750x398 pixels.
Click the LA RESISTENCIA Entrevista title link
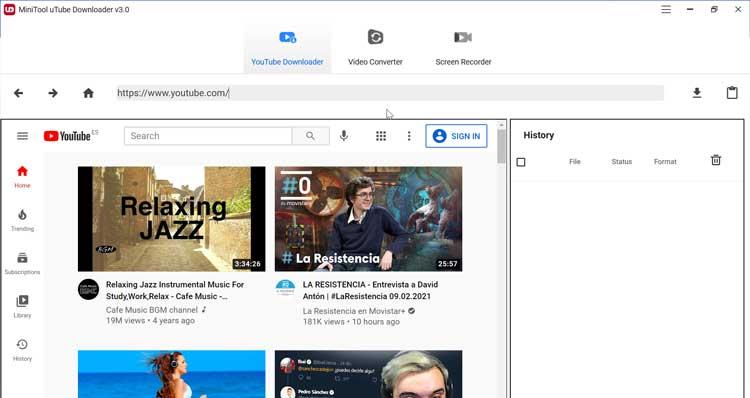click(x=370, y=290)
